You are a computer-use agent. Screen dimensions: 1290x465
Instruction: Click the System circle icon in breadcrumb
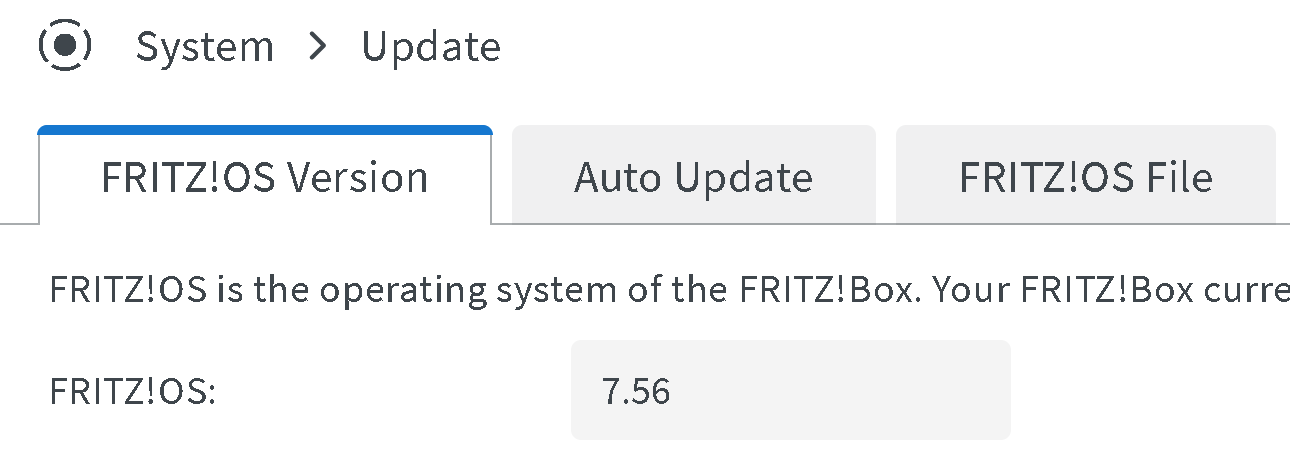coord(65,46)
